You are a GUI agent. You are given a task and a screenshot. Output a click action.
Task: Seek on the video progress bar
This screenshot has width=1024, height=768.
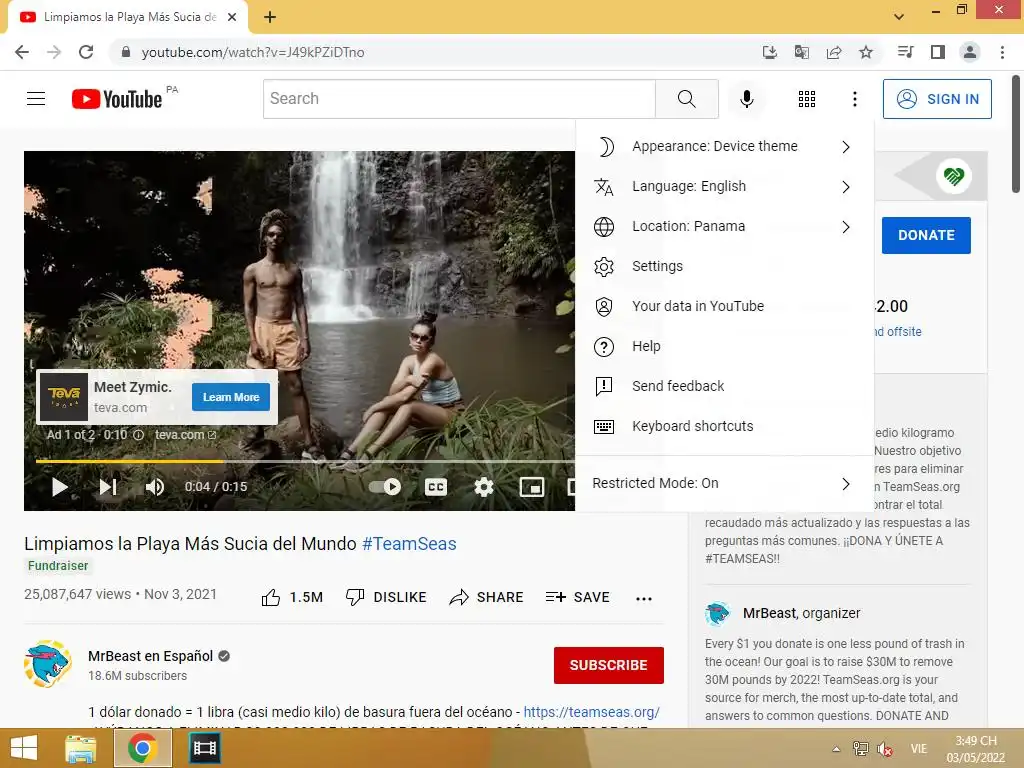(x=305, y=461)
